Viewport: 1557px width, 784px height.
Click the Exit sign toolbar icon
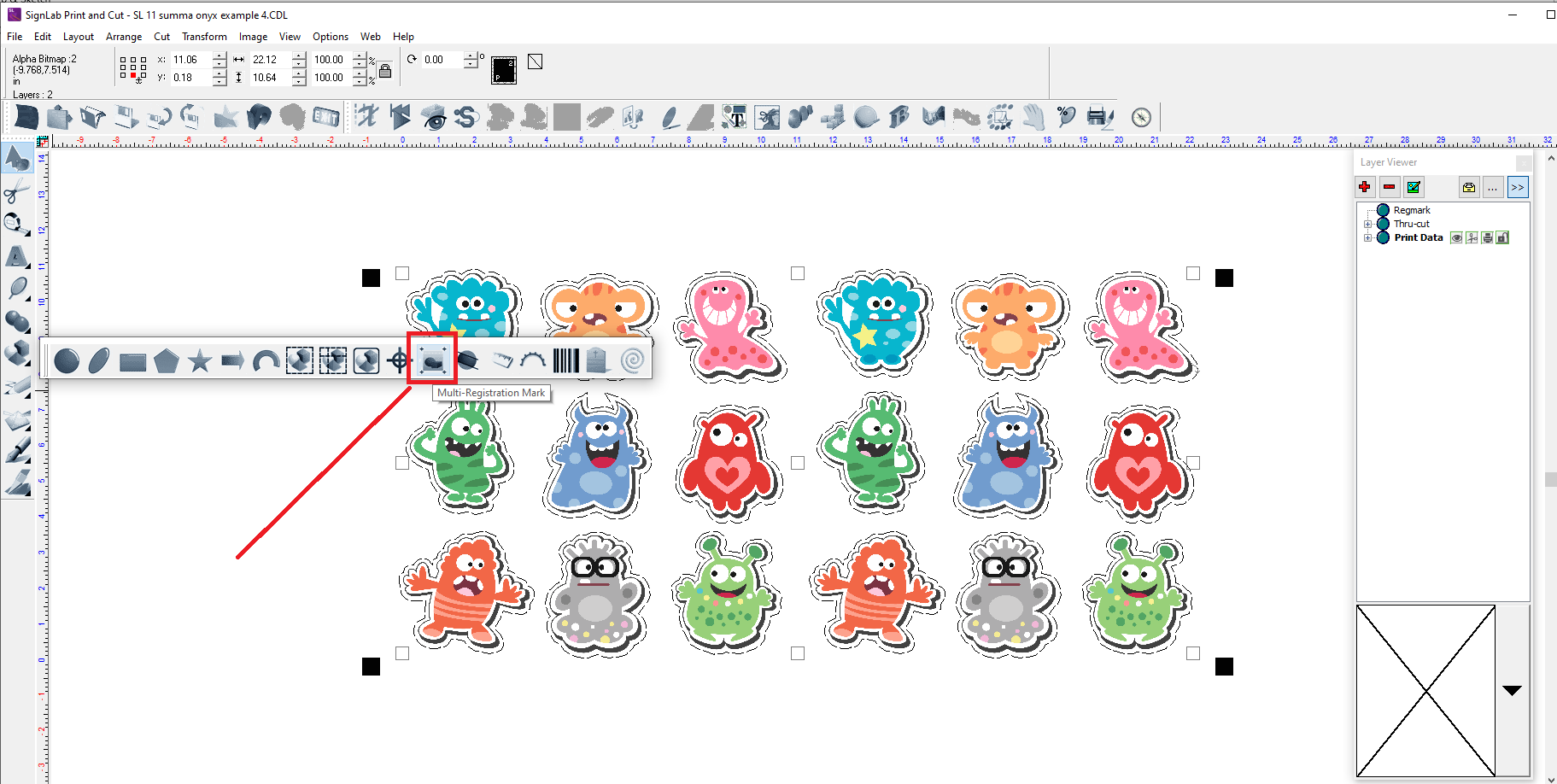326,117
